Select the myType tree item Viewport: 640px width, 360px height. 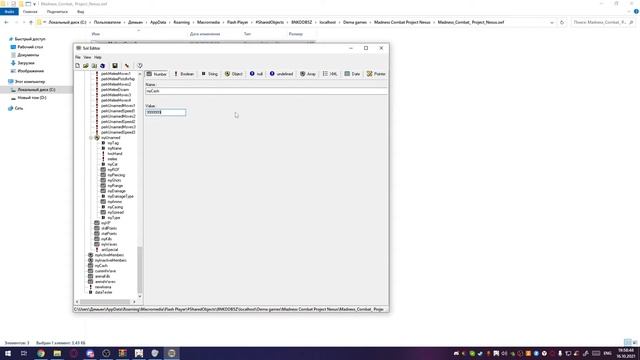click(x=113, y=218)
